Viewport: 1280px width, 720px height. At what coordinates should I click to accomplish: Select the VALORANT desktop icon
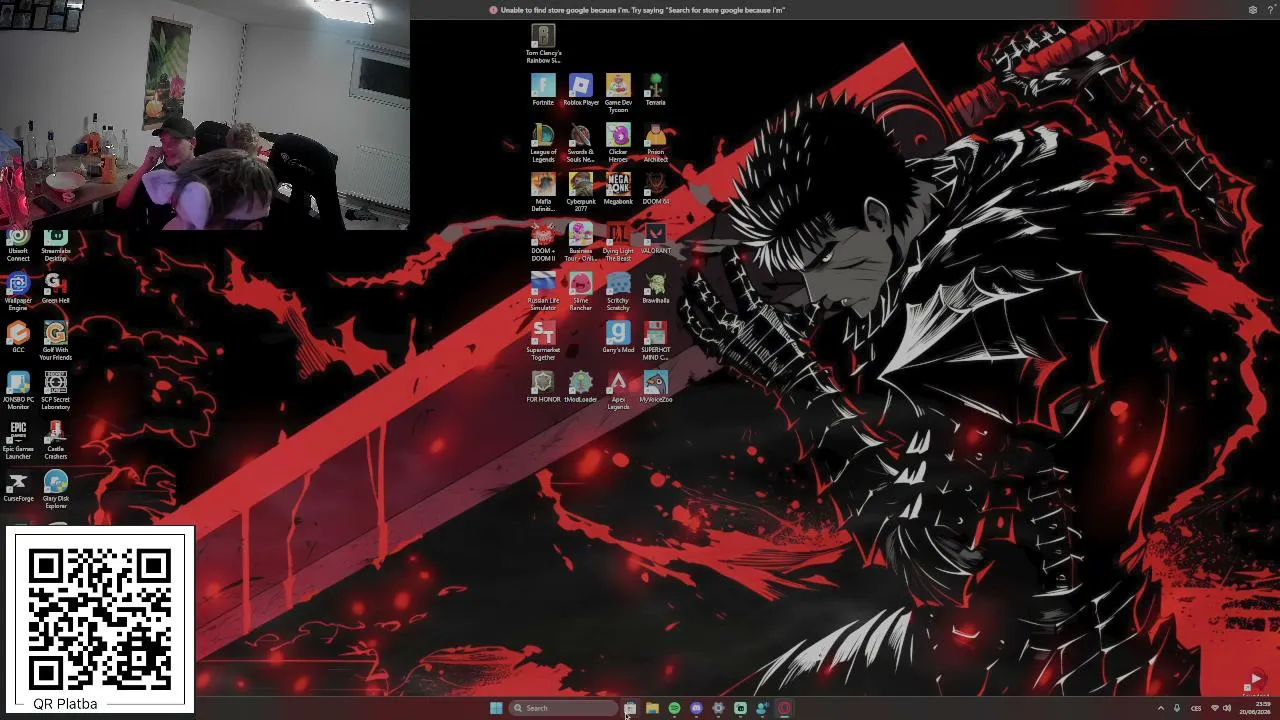tap(655, 239)
